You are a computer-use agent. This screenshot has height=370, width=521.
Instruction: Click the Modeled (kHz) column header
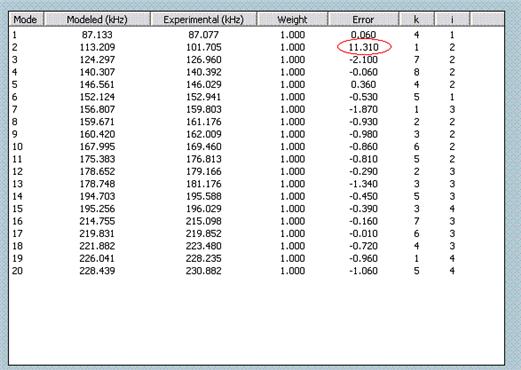pos(97,20)
